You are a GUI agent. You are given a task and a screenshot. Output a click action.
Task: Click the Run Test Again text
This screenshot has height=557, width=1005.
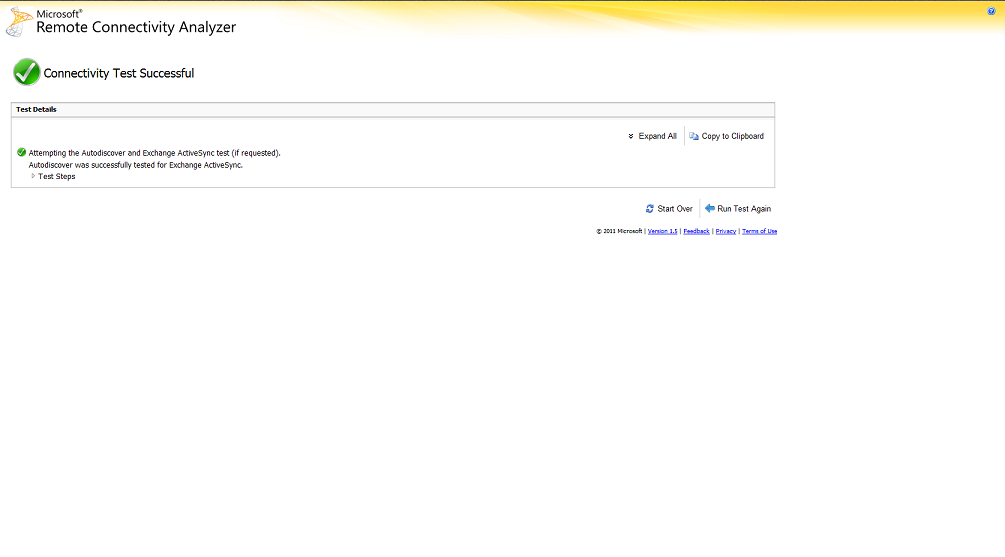(x=744, y=209)
